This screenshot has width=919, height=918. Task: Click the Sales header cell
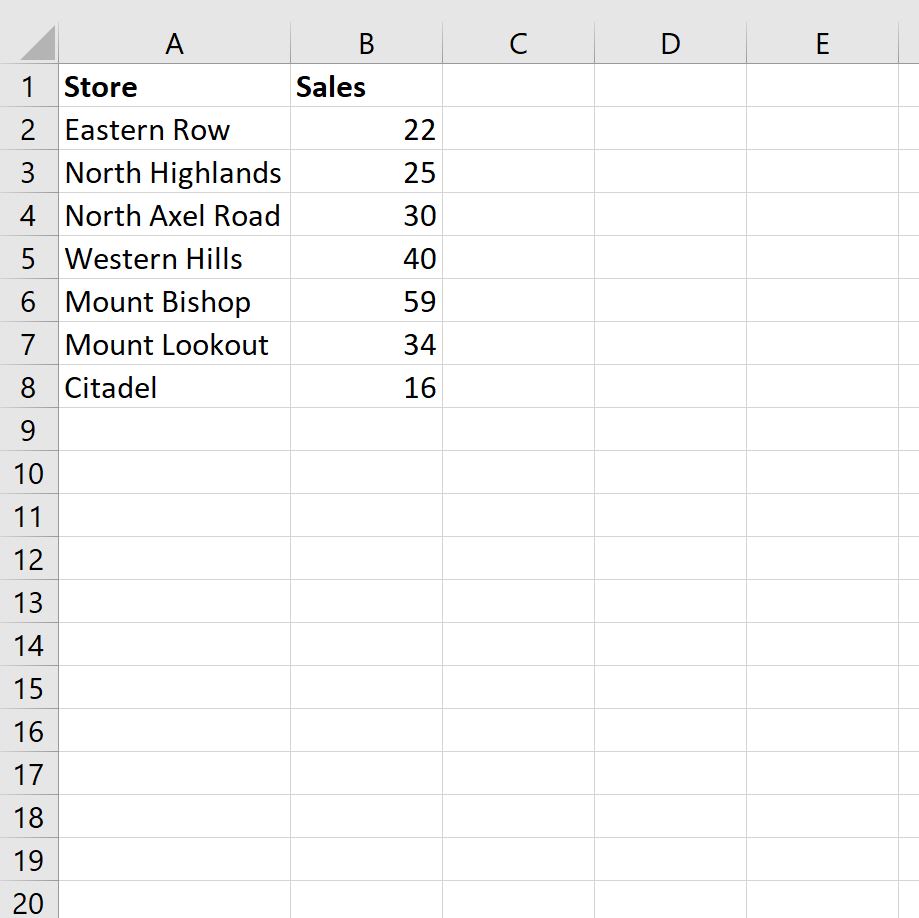(366, 87)
